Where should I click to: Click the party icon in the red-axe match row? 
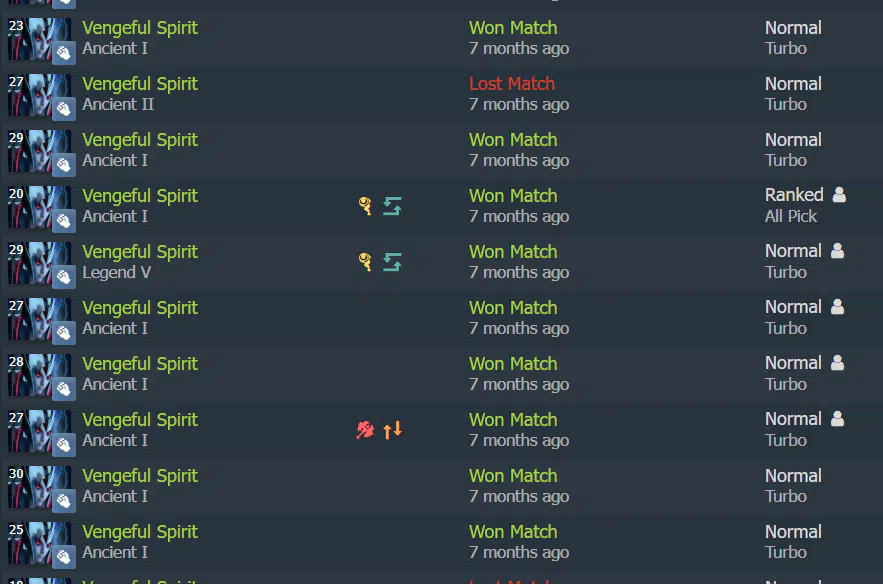[x=837, y=418]
